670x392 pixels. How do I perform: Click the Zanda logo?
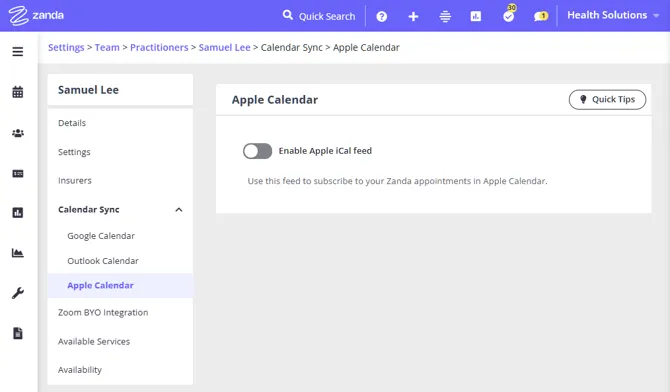(36, 16)
